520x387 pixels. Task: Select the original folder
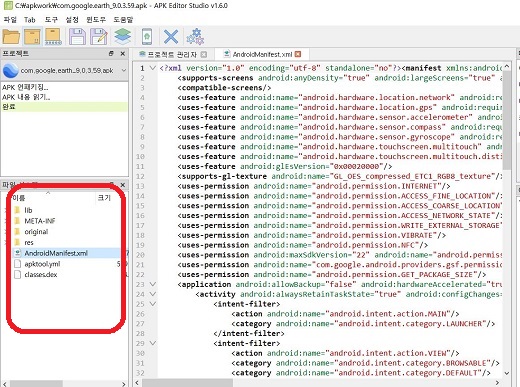click(x=36, y=231)
